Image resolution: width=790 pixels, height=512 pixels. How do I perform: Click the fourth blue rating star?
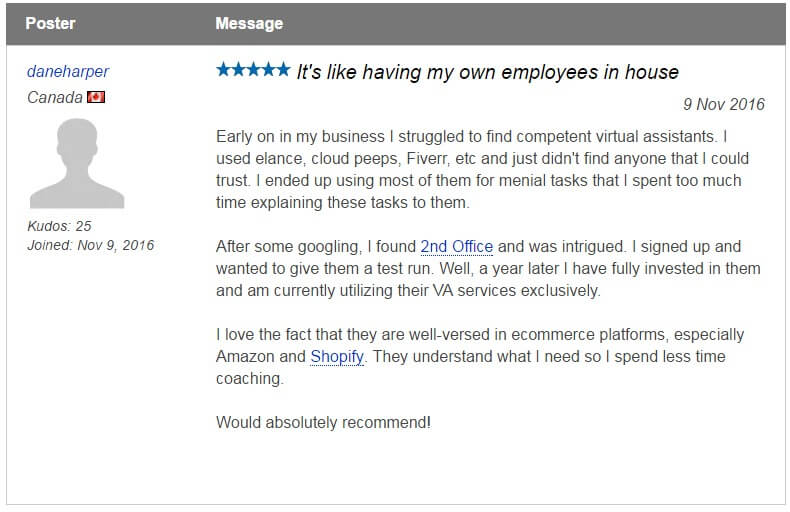(x=269, y=70)
